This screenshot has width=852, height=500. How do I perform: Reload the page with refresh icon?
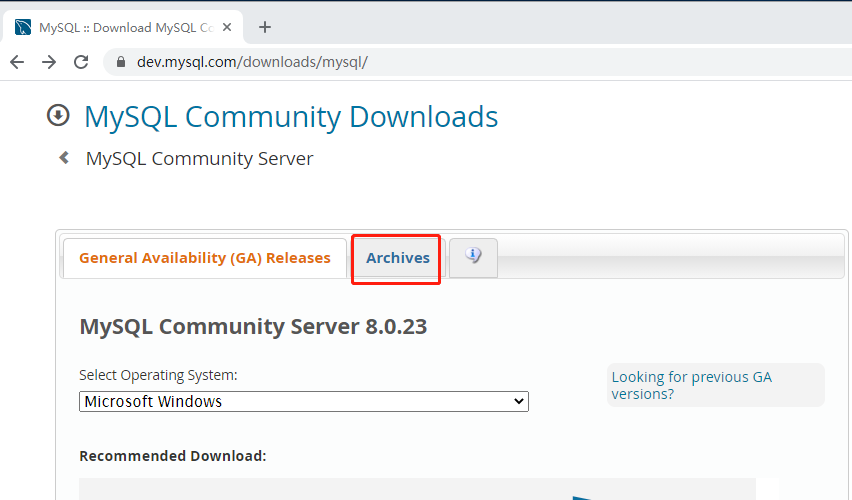[81, 62]
